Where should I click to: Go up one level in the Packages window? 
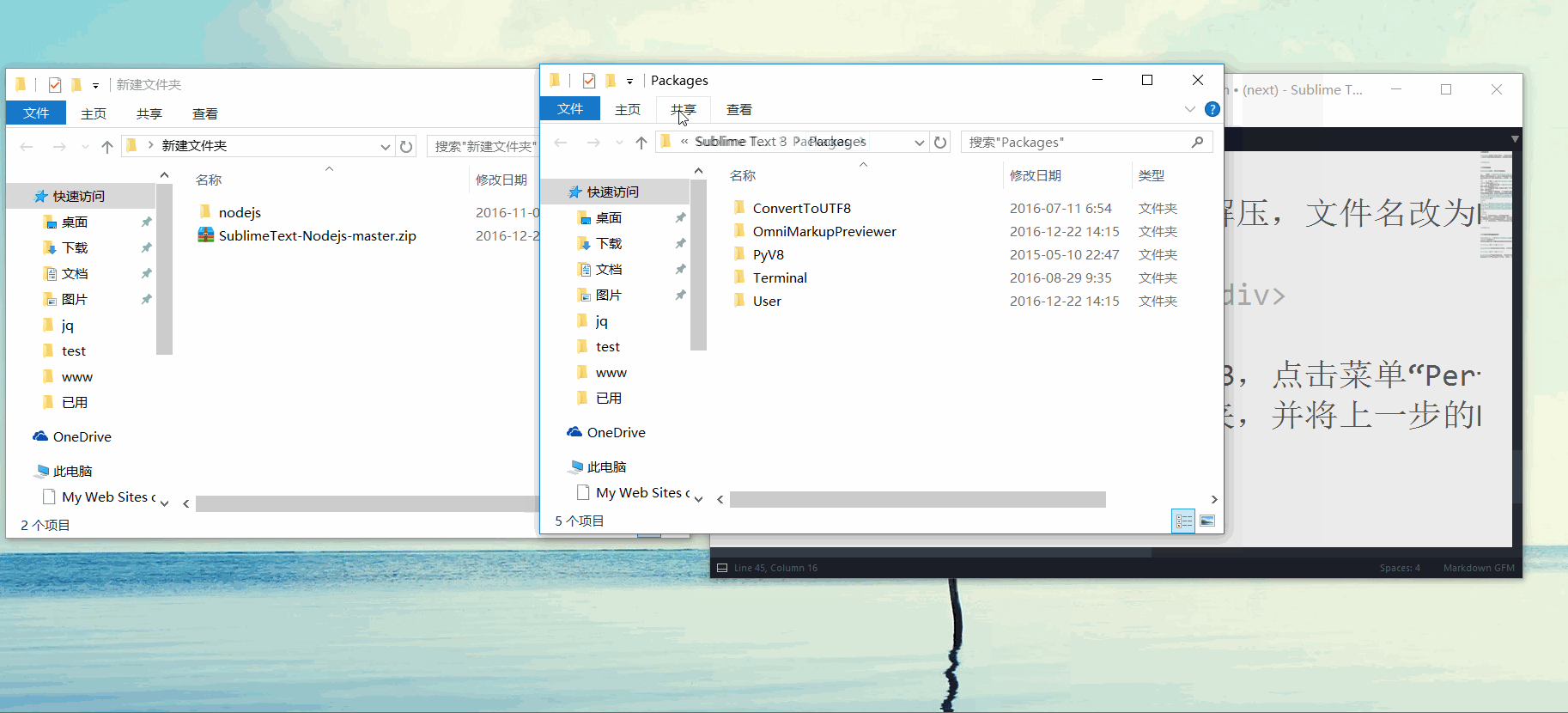pyautogui.click(x=641, y=143)
